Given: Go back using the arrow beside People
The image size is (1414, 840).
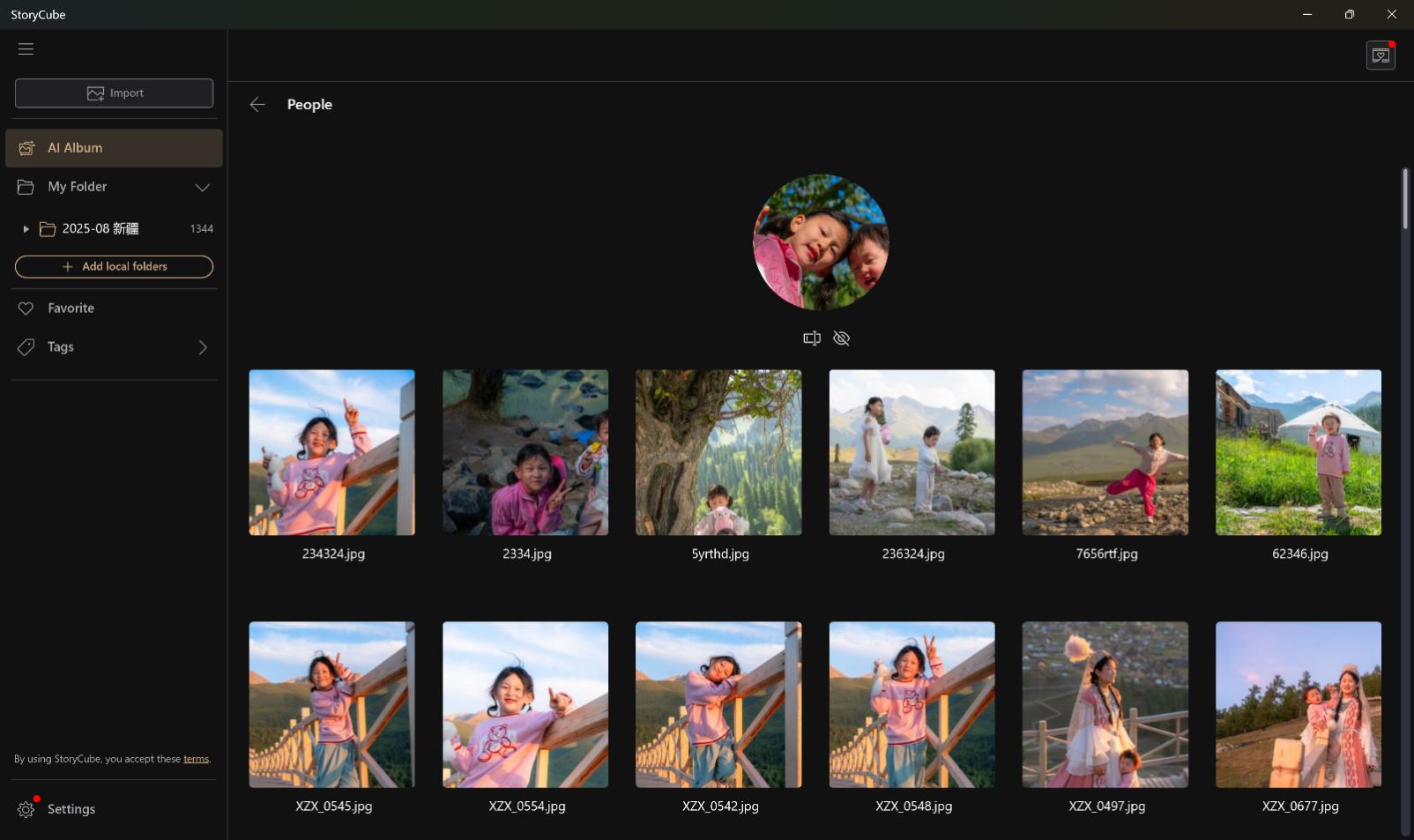Looking at the screenshot, I should [257, 105].
